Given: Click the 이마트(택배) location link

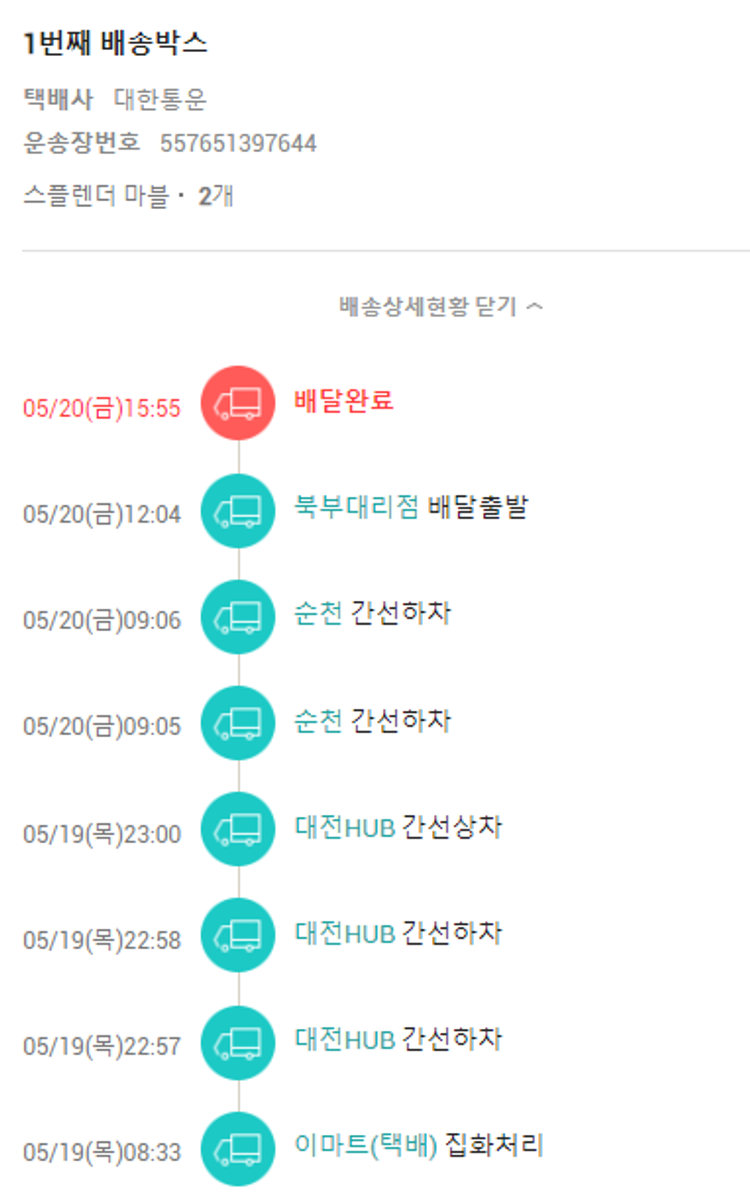Looking at the screenshot, I should point(366,1145).
